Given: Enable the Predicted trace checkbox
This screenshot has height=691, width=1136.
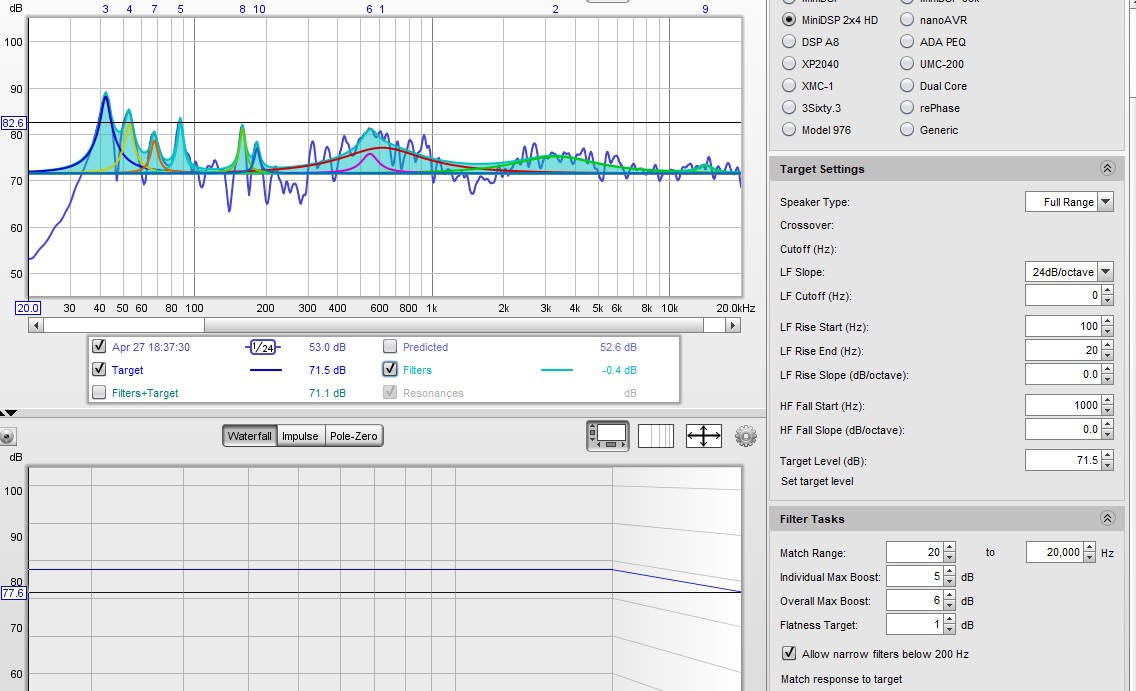Looking at the screenshot, I should [390, 347].
